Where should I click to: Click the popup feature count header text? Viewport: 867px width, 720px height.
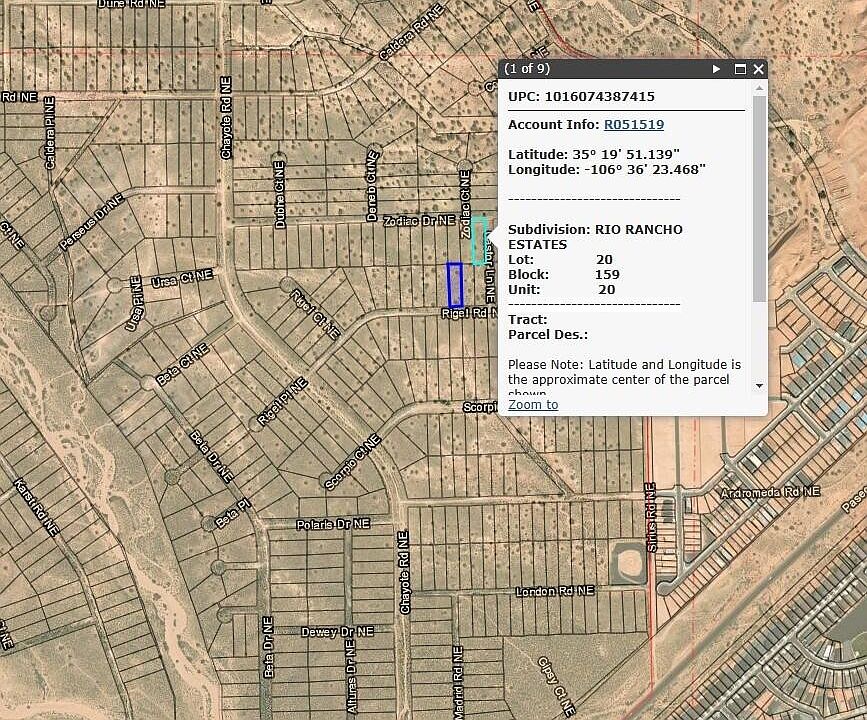click(x=527, y=69)
